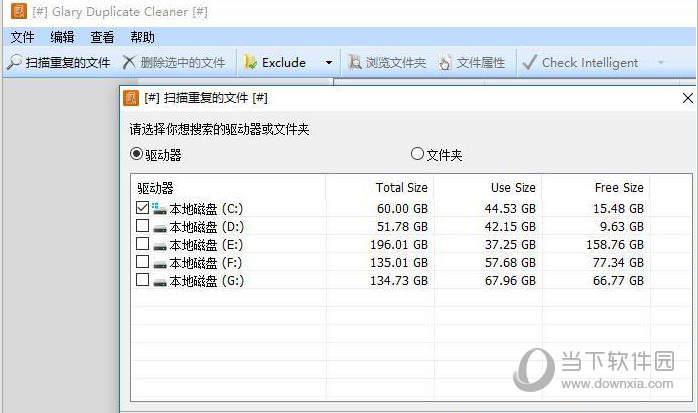
Task: Uncheck the local disk C: checkbox
Action: 142,208
